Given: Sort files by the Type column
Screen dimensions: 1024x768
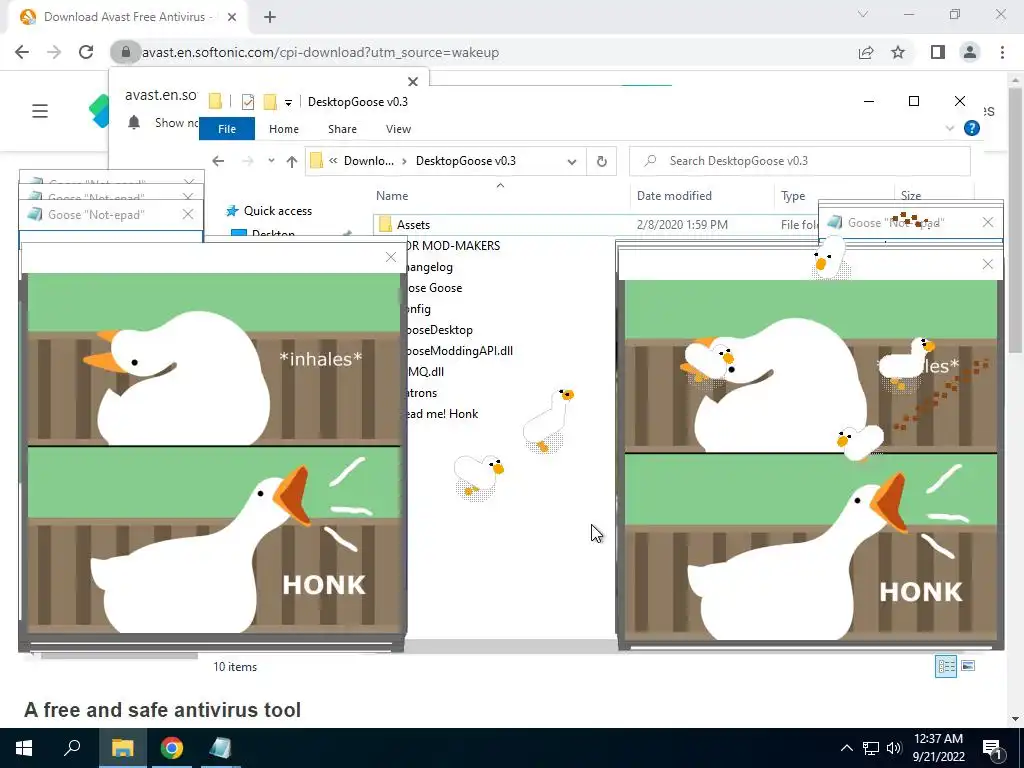Looking at the screenshot, I should click(793, 196).
